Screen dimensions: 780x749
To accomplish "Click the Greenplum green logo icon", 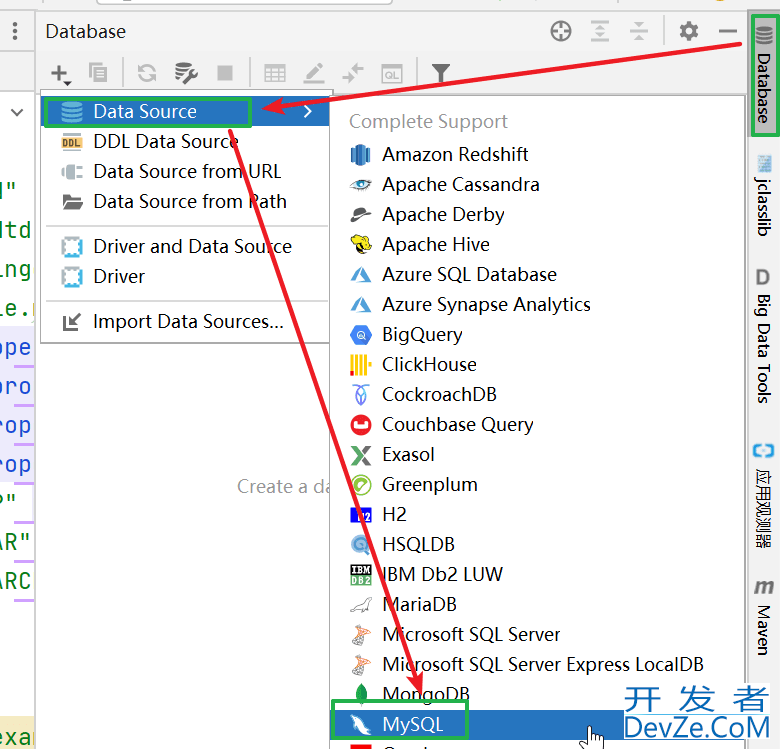I will [361, 485].
